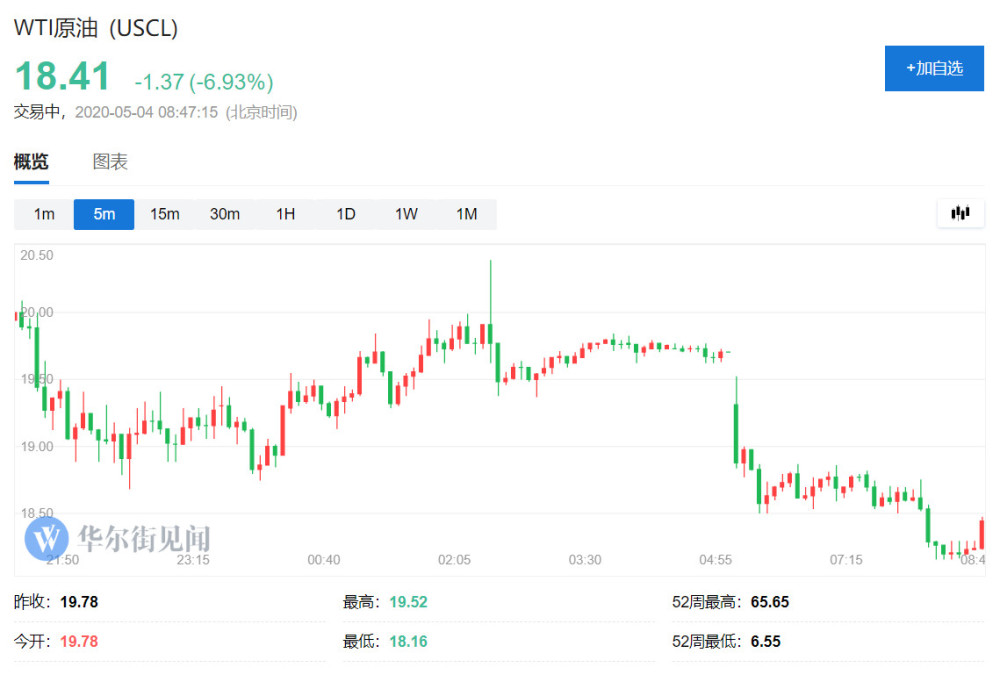Change interval to 1H
This screenshot has width=1000, height=689.
[285, 214]
